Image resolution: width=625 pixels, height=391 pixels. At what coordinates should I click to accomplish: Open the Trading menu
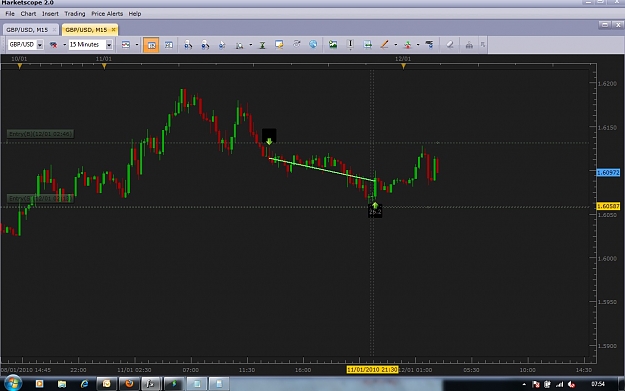75,14
